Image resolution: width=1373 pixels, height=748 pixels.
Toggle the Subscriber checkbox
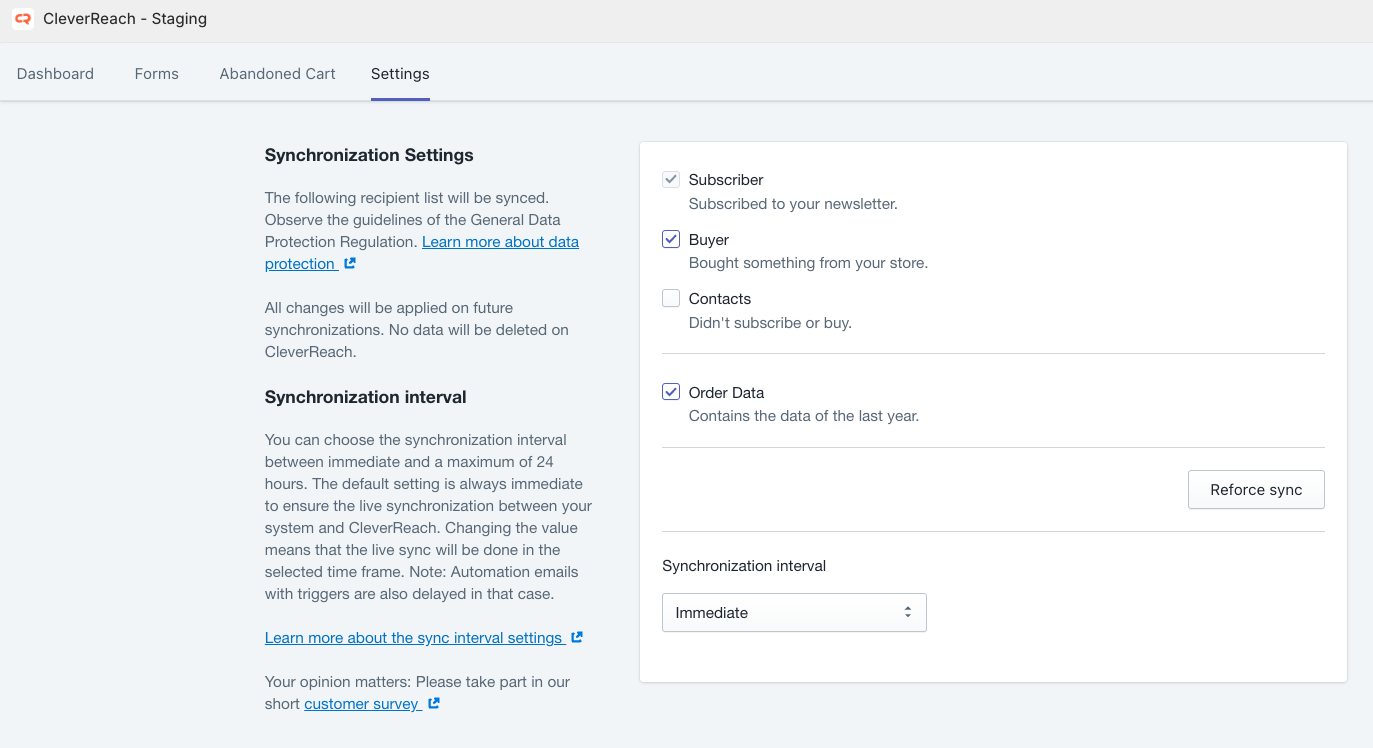(671, 180)
